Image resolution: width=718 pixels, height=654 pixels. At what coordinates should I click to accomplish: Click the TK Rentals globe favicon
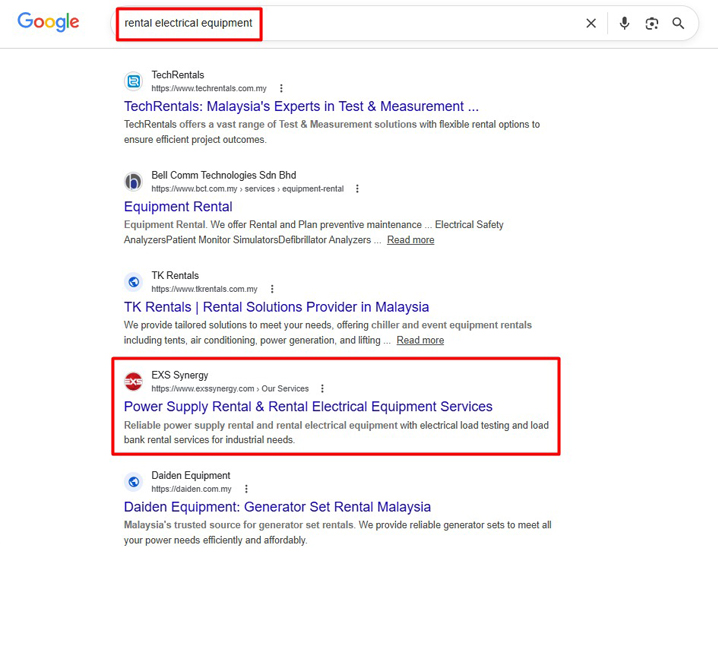[x=134, y=282]
